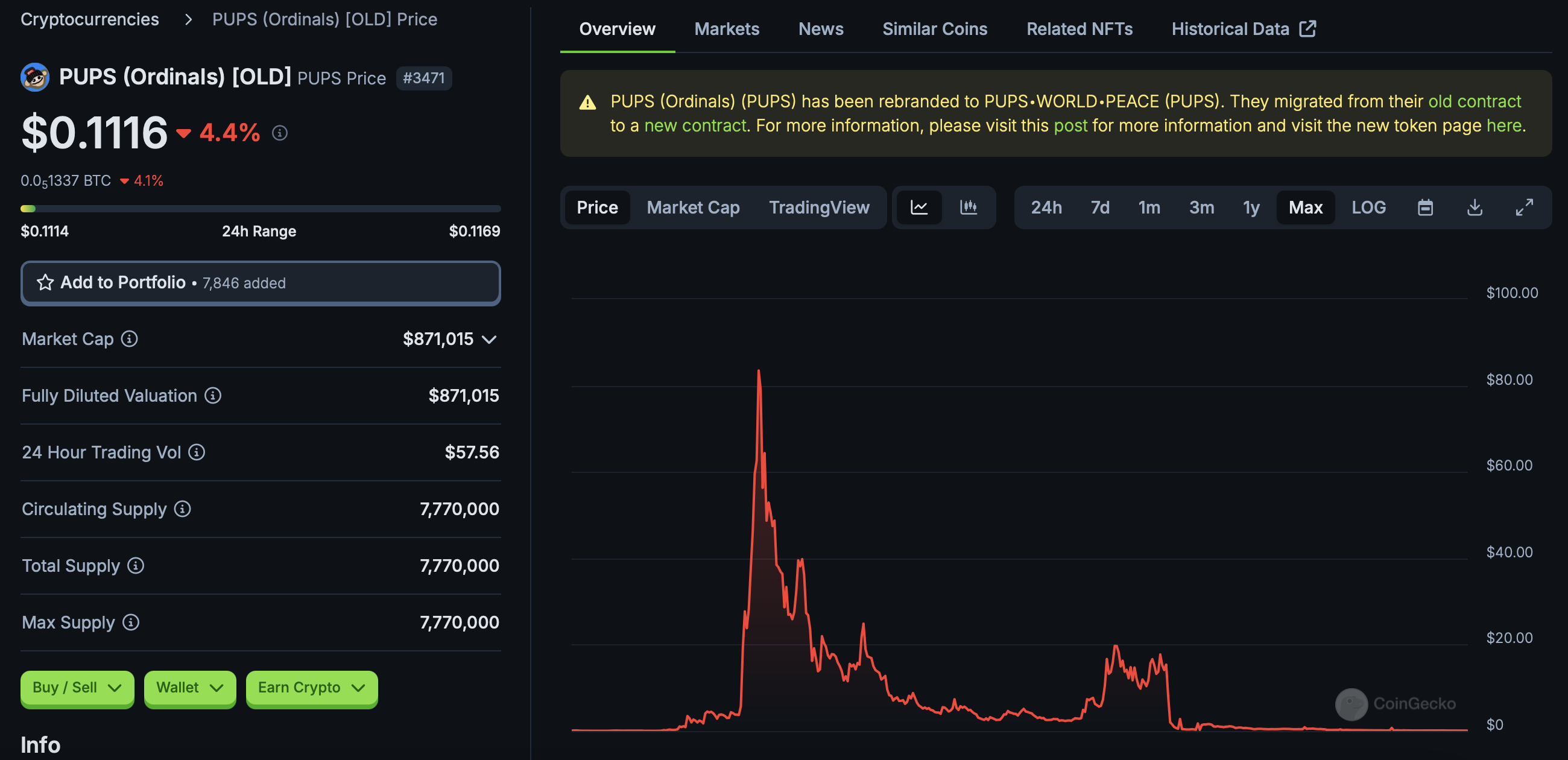Open the Buy / Sell dropdown
Viewport: 1568px width, 760px height.
pos(77,688)
